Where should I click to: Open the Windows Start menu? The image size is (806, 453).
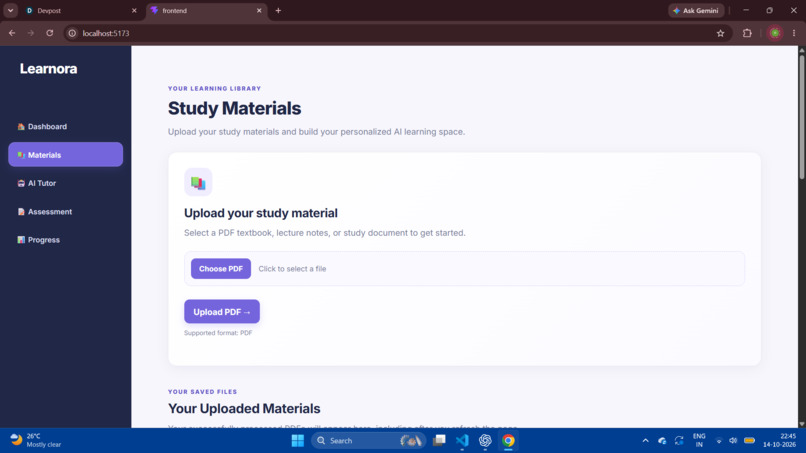click(298, 441)
